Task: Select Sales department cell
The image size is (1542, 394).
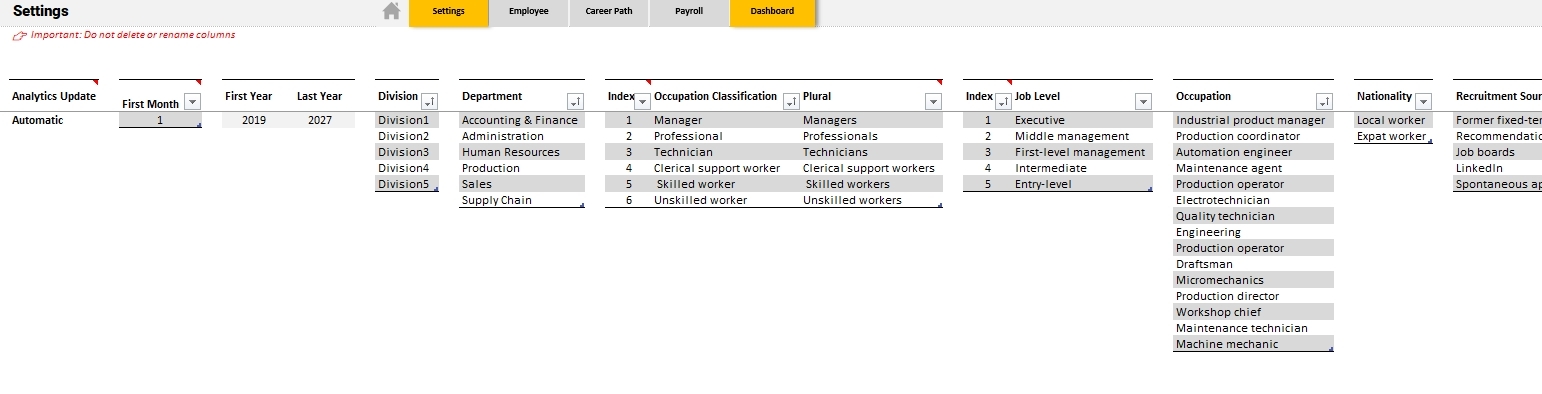Action: tap(522, 184)
